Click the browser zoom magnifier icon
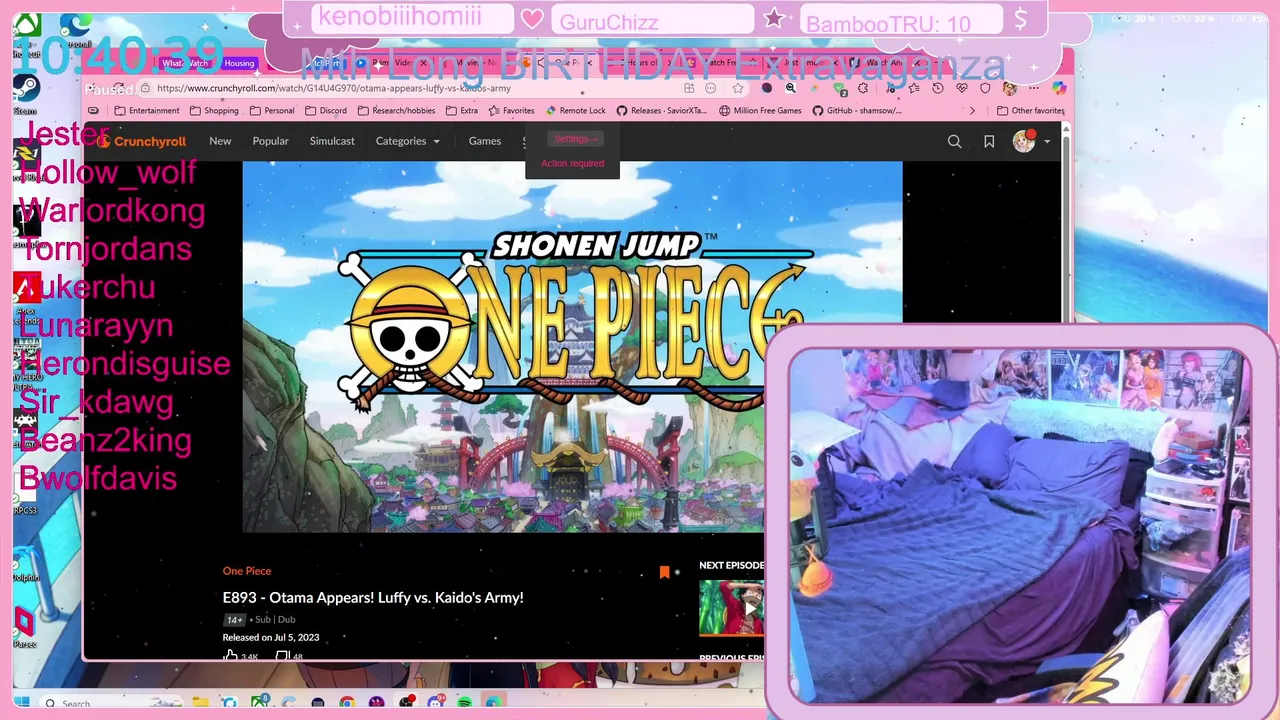1280x720 pixels. (x=790, y=88)
